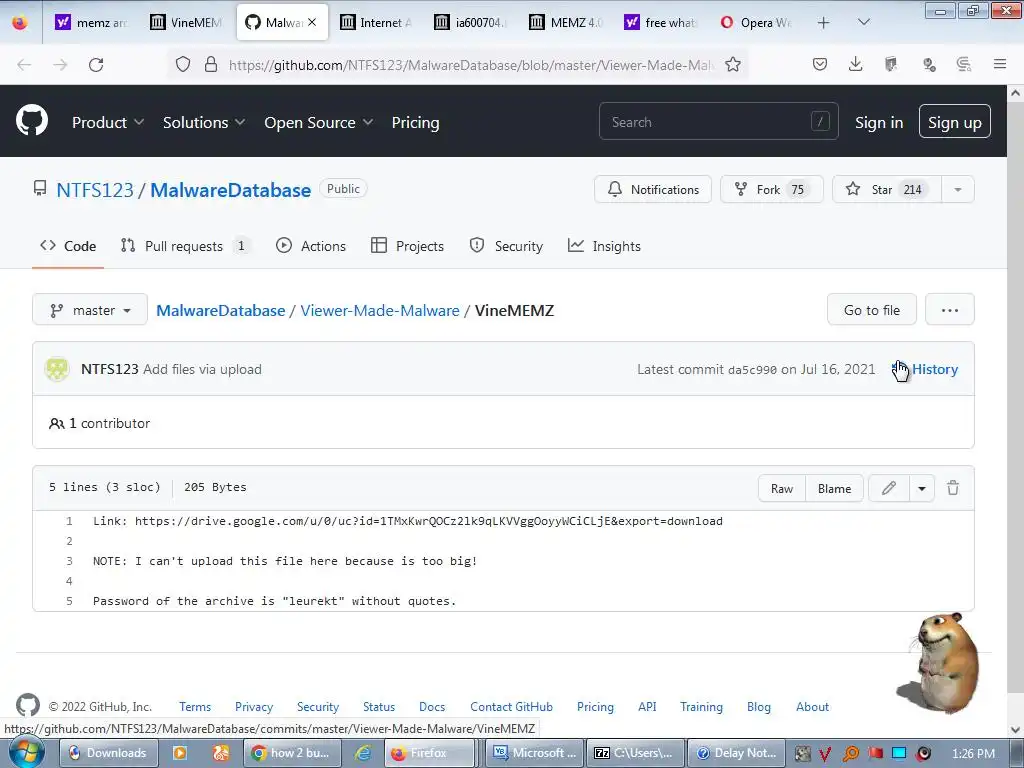This screenshot has height=768, width=1024.
Task: Click the Firefox forward arrow
Action: [x=60, y=65]
